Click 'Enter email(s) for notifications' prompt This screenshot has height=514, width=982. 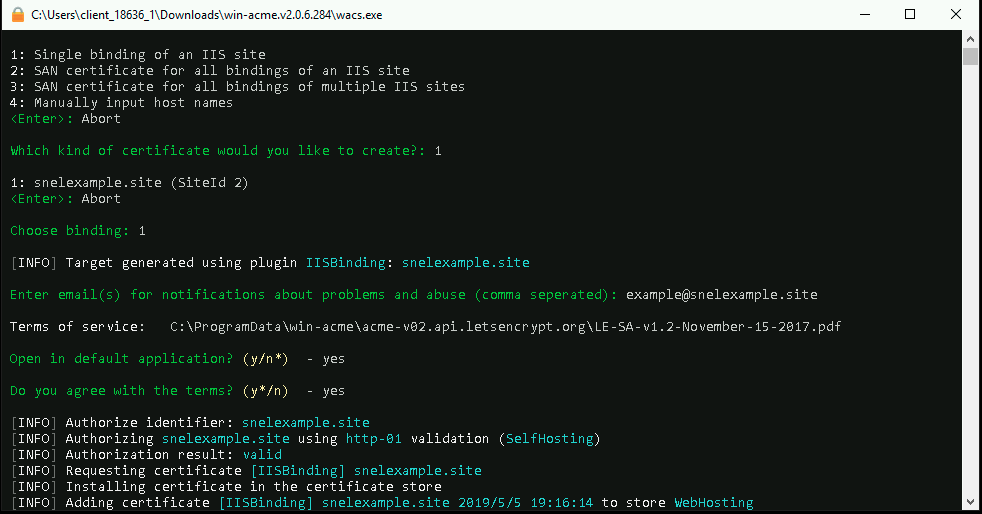pyautogui.click(x=313, y=295)
